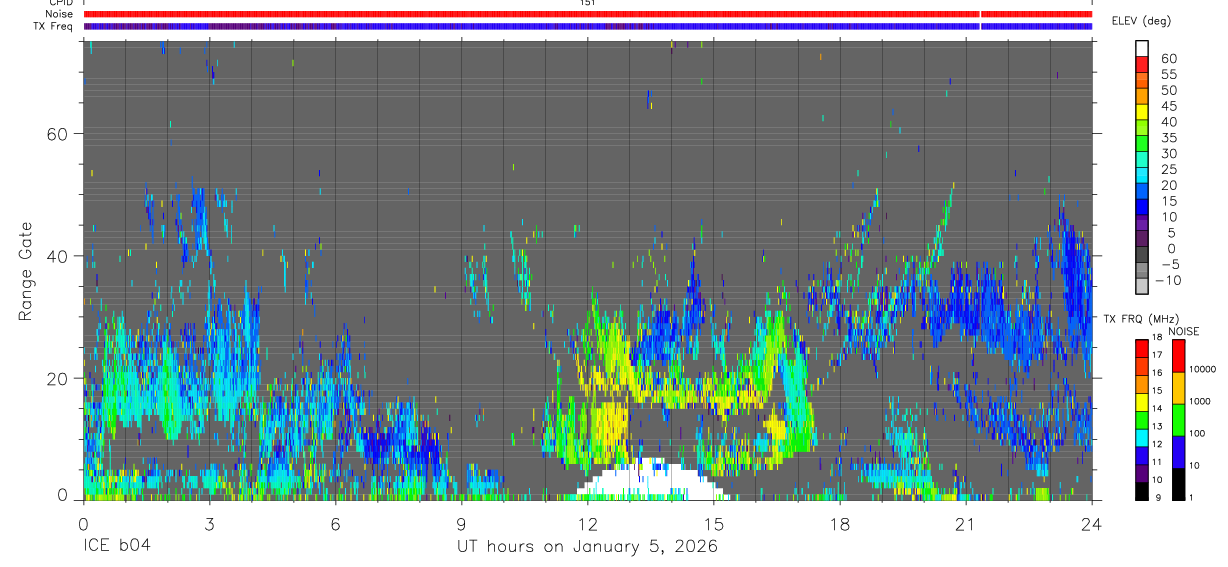This screenshot has height=567, width=1228.
Task: Click the white top segment of ELEV color bar
Action: [1142, 48]
